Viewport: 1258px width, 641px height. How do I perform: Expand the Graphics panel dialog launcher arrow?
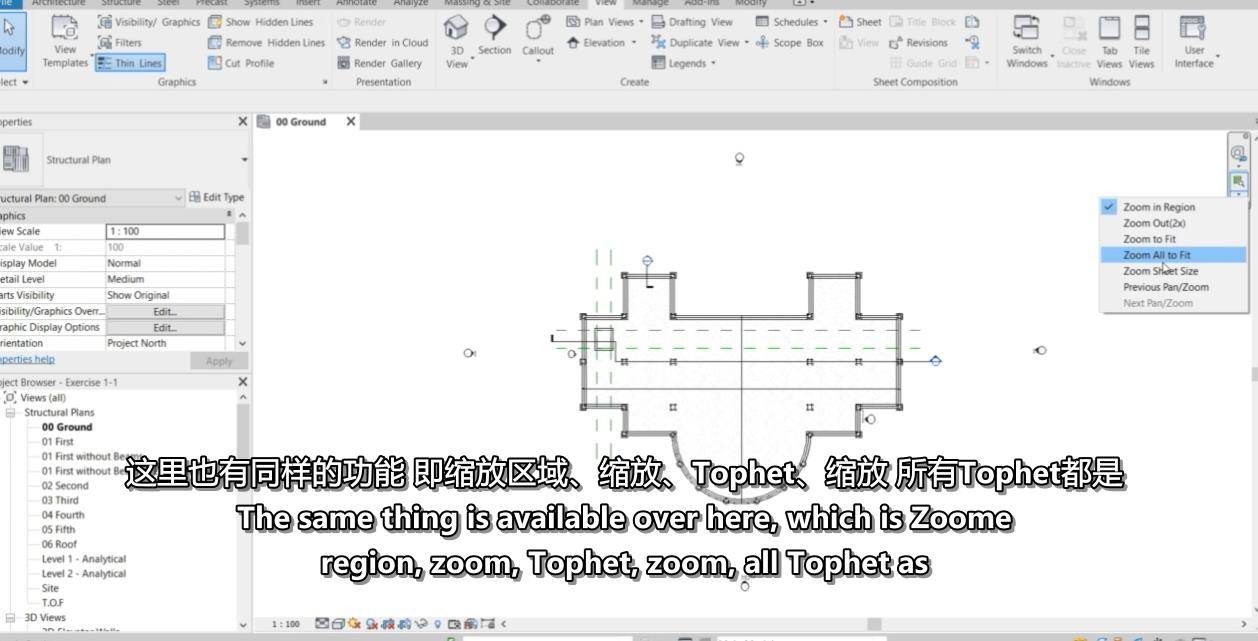tap(325, 83)
